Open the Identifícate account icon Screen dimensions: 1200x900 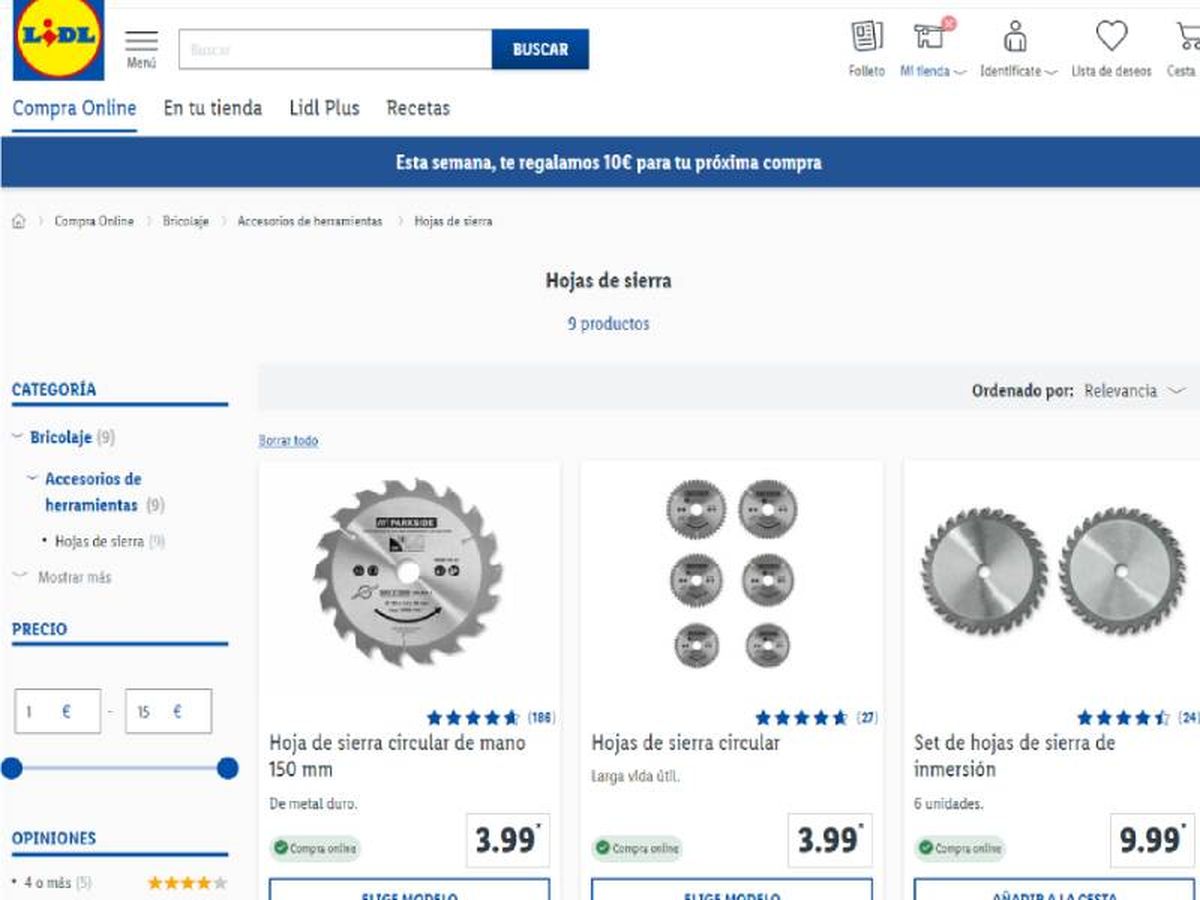click(1014, 37)
